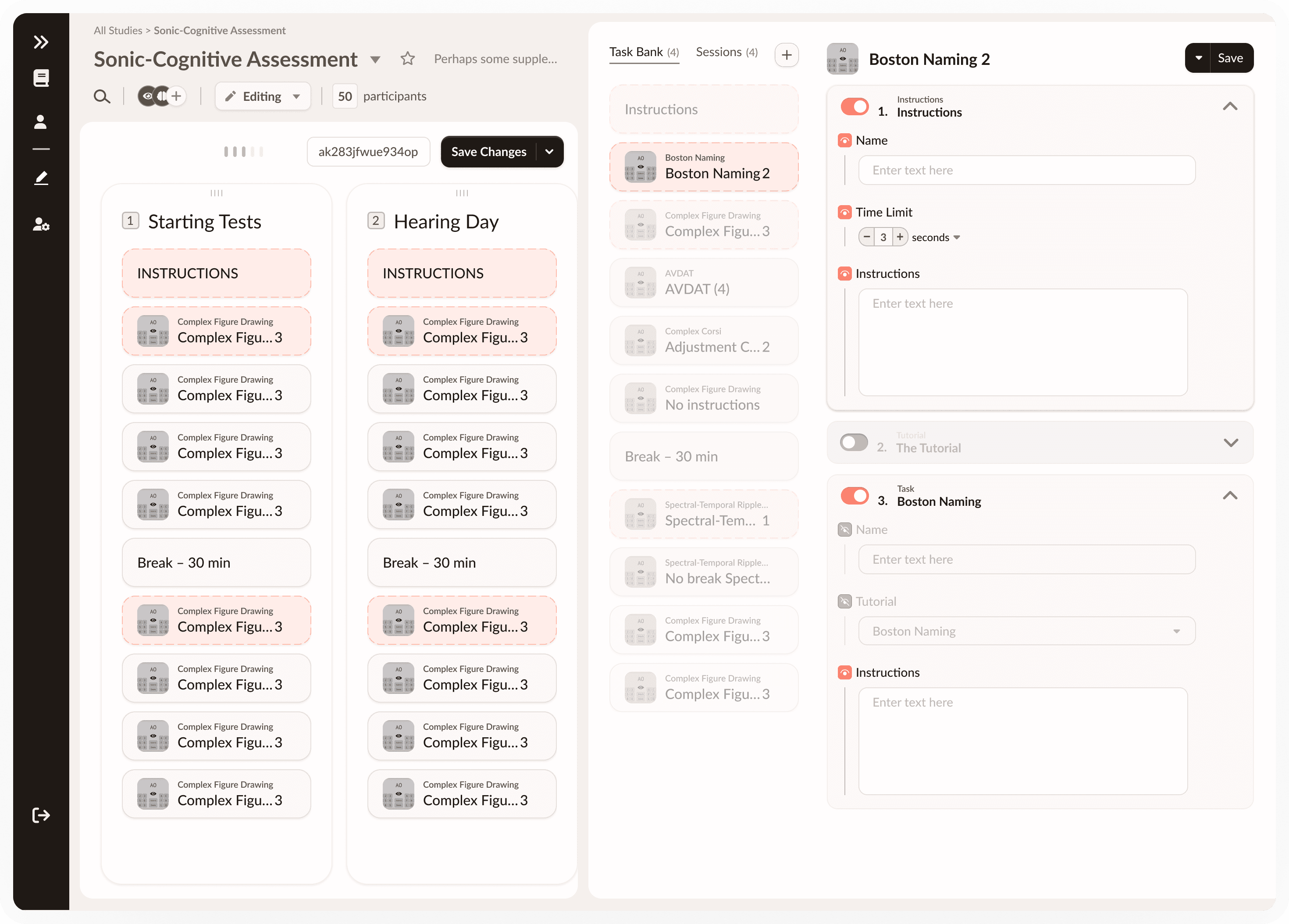Open the studies book icon in sidebar
The height and width of the screenshot is (924, 1289).
(x=41, y=78)
